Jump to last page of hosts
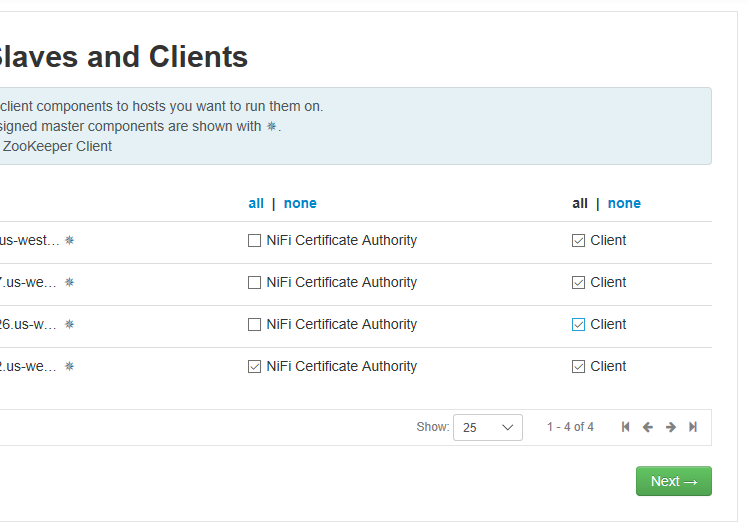 (693, 427)
